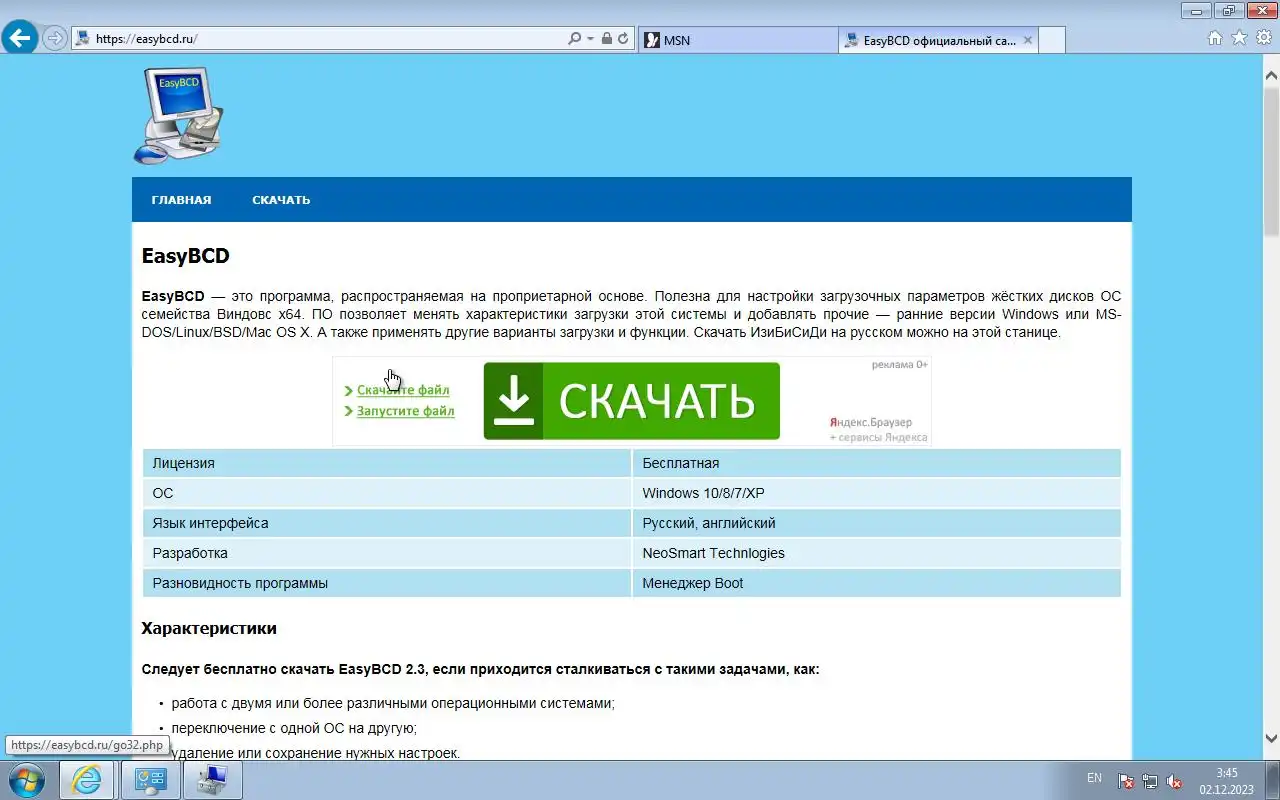
Task: Click the muted volume tray icon
Action: tap(1175, 781)
